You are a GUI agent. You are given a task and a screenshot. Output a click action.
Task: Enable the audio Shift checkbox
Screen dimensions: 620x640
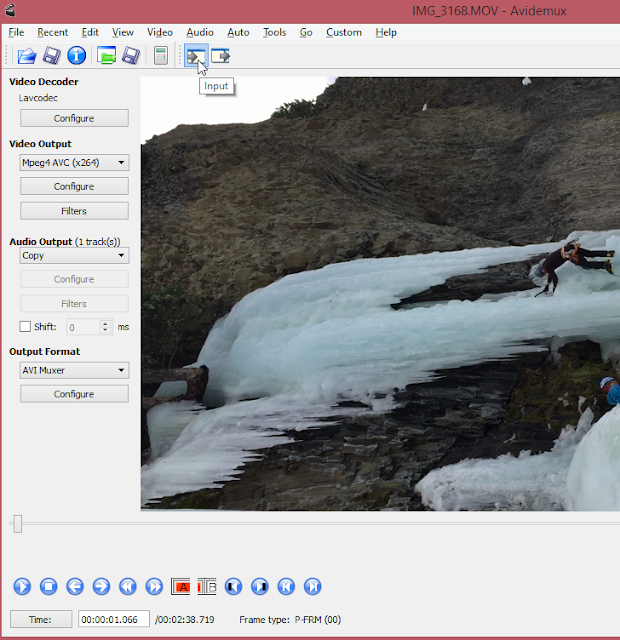point(25,327)
